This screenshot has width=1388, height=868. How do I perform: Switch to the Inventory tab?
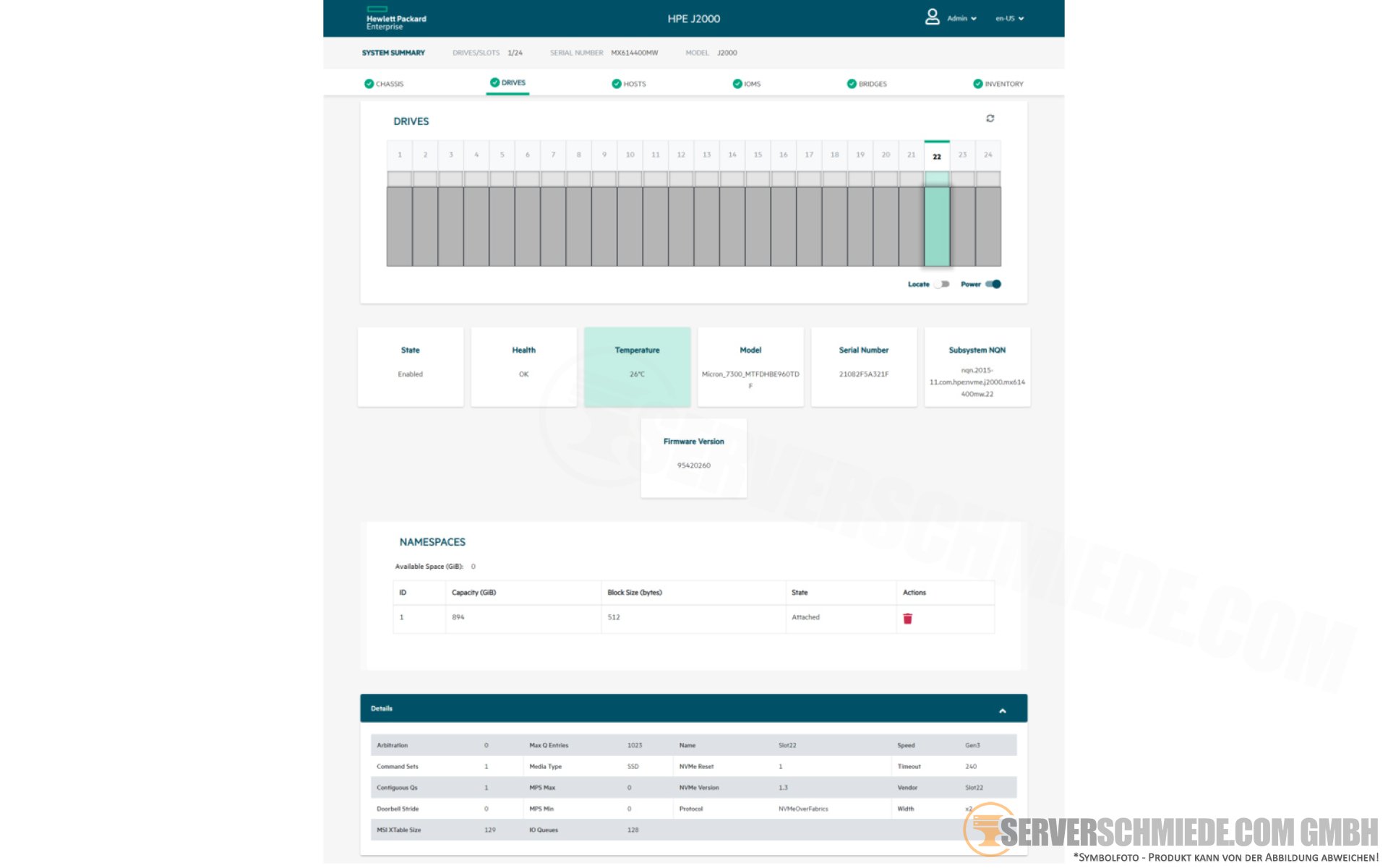[1003, 84]
